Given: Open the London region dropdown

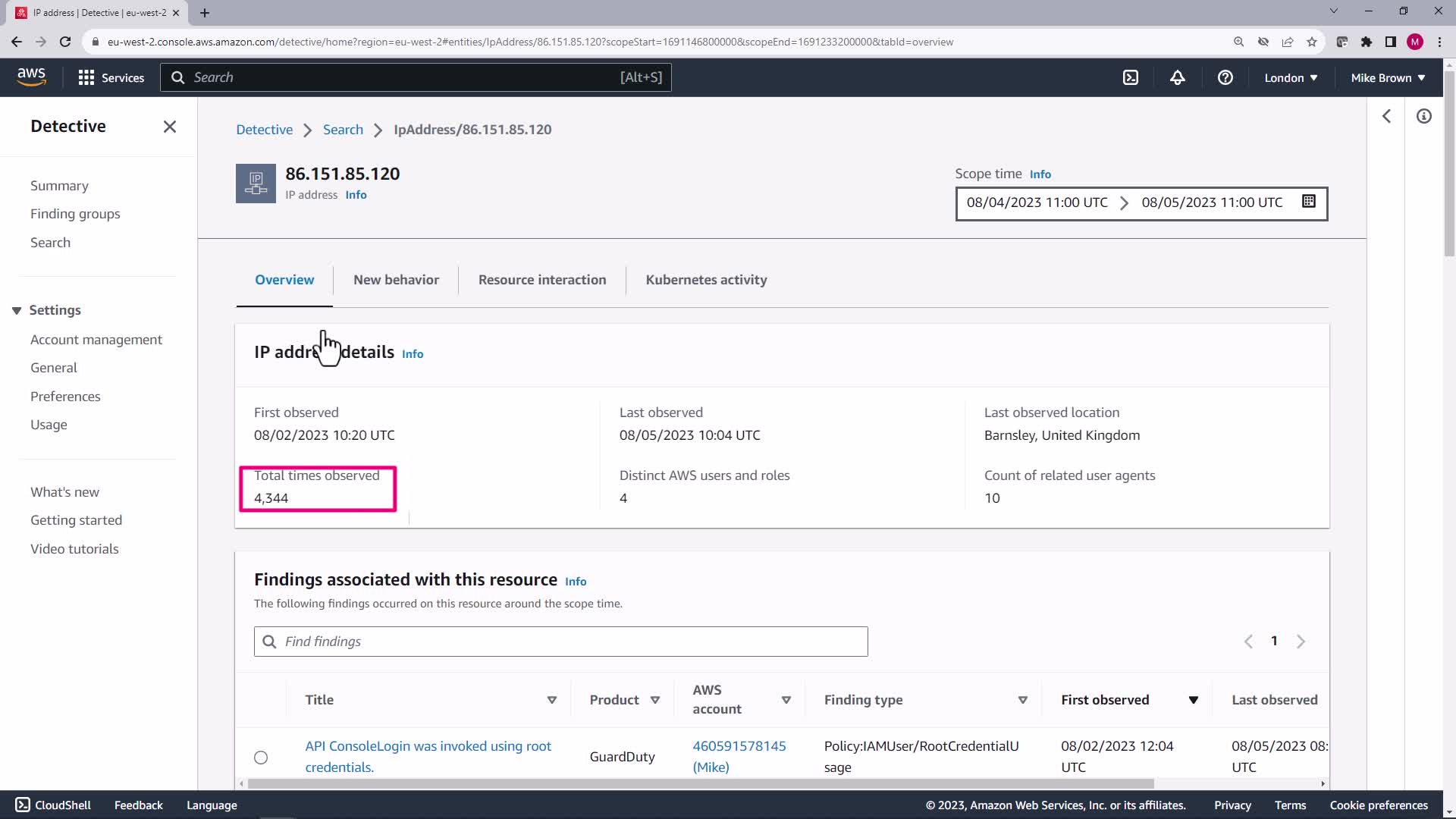Looking at the screenshot, I should (x=1290, y=77).
